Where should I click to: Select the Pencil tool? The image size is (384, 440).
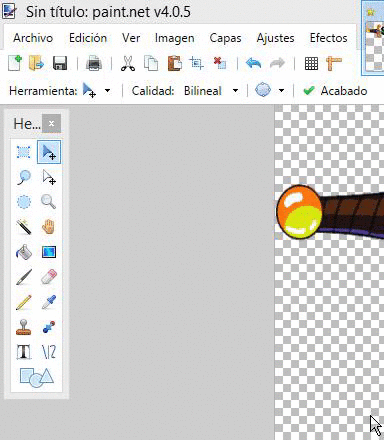pos(24,302)
